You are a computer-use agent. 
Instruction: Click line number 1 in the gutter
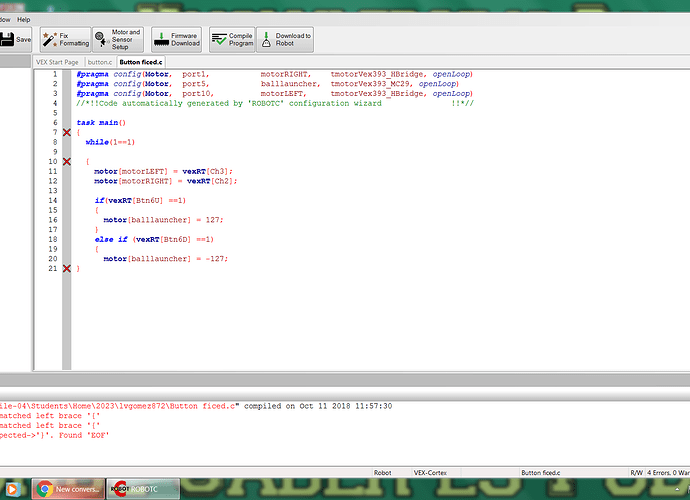tap(55, 74)
